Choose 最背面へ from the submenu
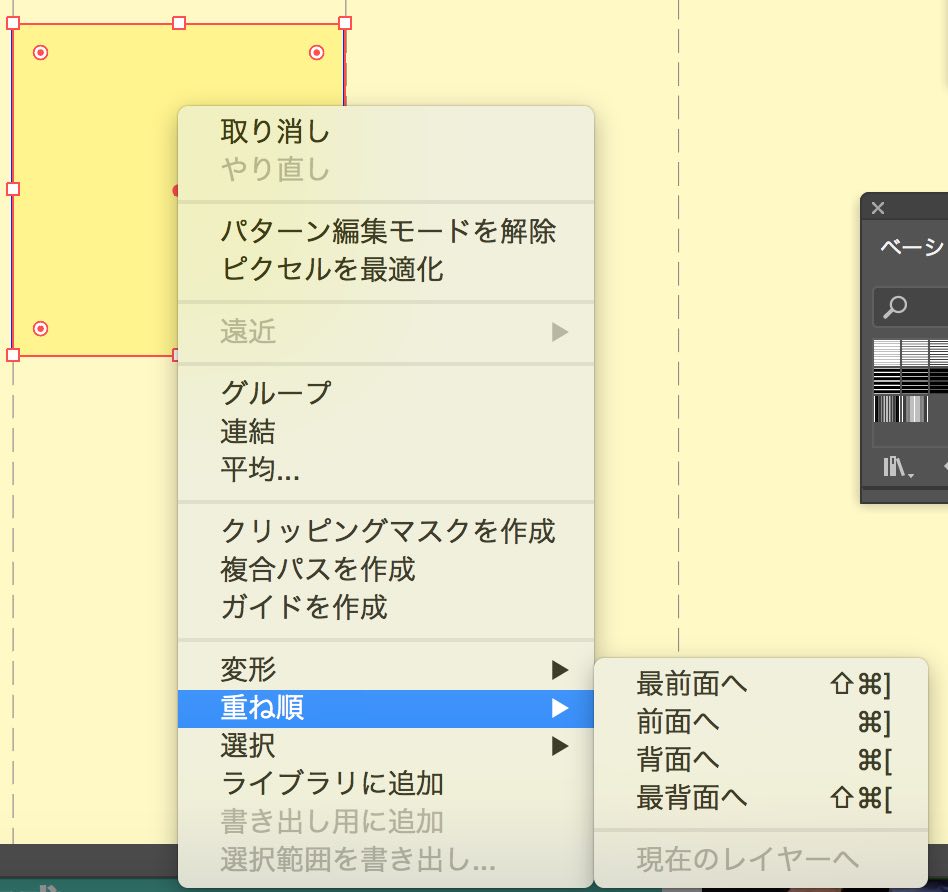Image resolution: width=948 pixels, height=892 pixels. pos(761,798)
